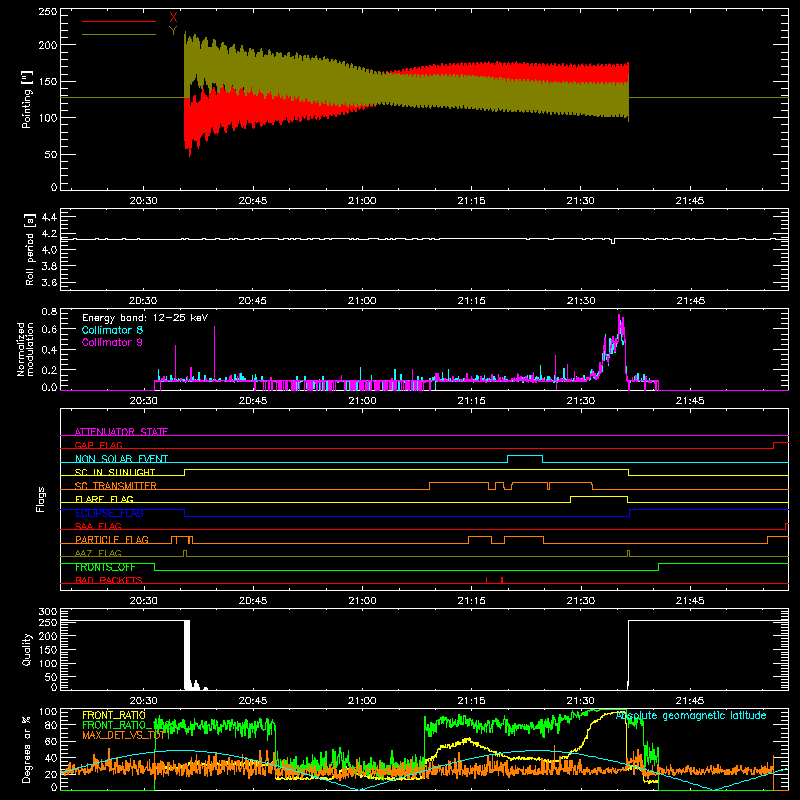
Task: Click the cyan Collimator 8 legend label
Action: tap(112, 330)
